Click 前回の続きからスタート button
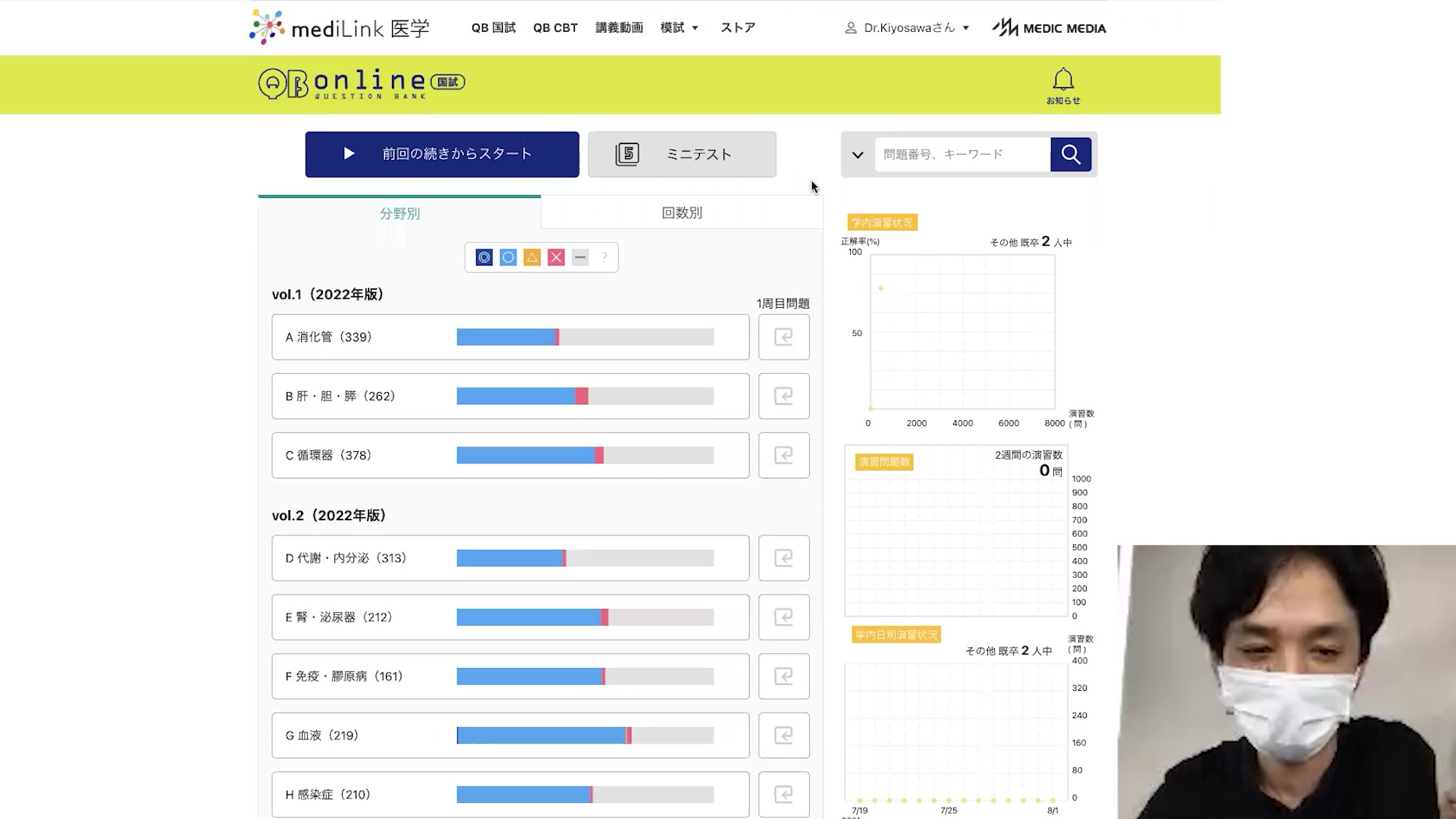The height and width of the screenshot is (819, 1456). pos(442,155)
